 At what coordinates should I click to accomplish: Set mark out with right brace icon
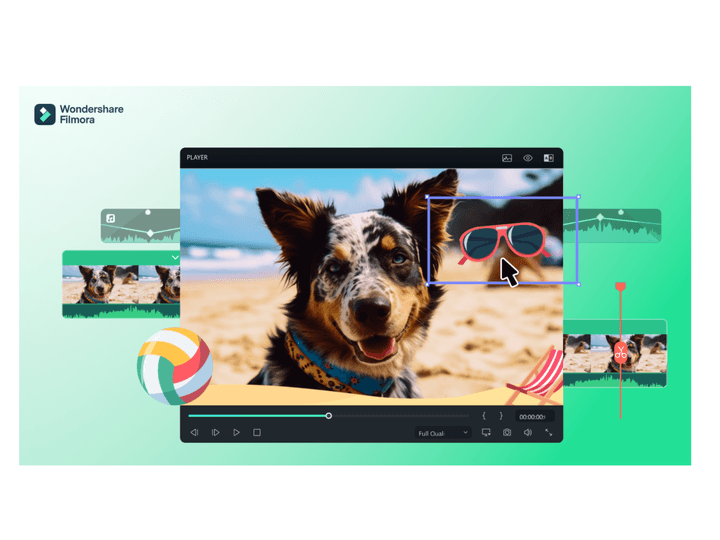[501, 416]
